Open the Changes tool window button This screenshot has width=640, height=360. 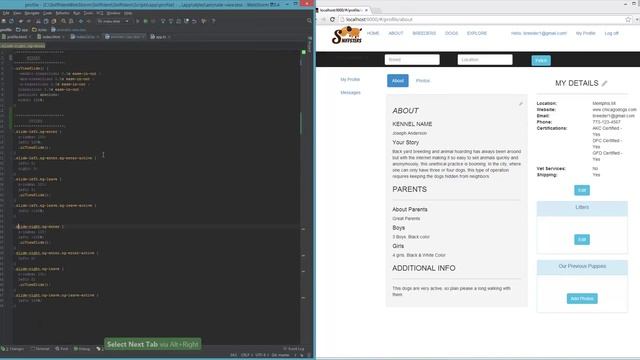pos(13,349)
